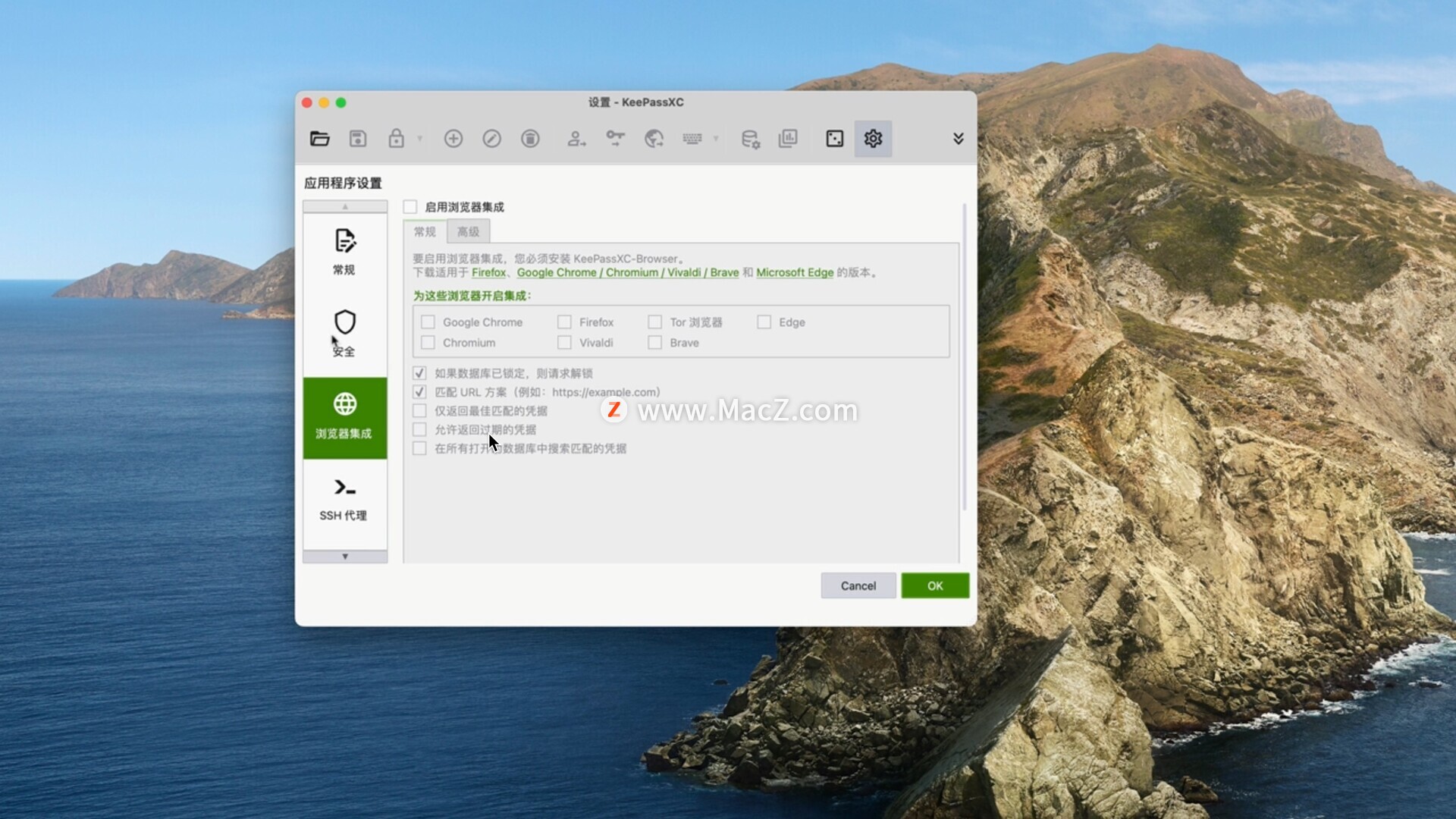Untick the match URL scheme option

point(419,392)
